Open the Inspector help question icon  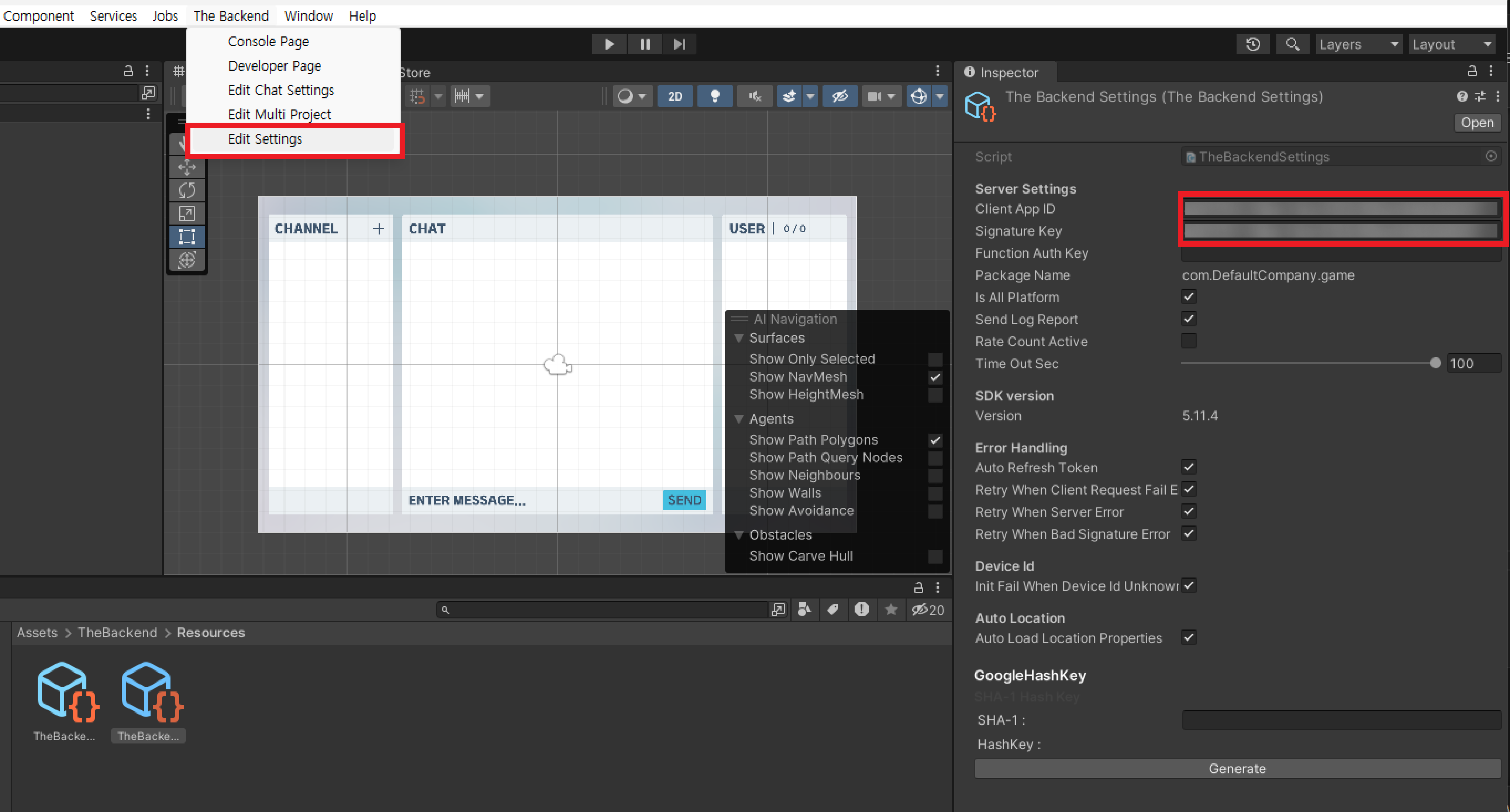point(1462,96)
